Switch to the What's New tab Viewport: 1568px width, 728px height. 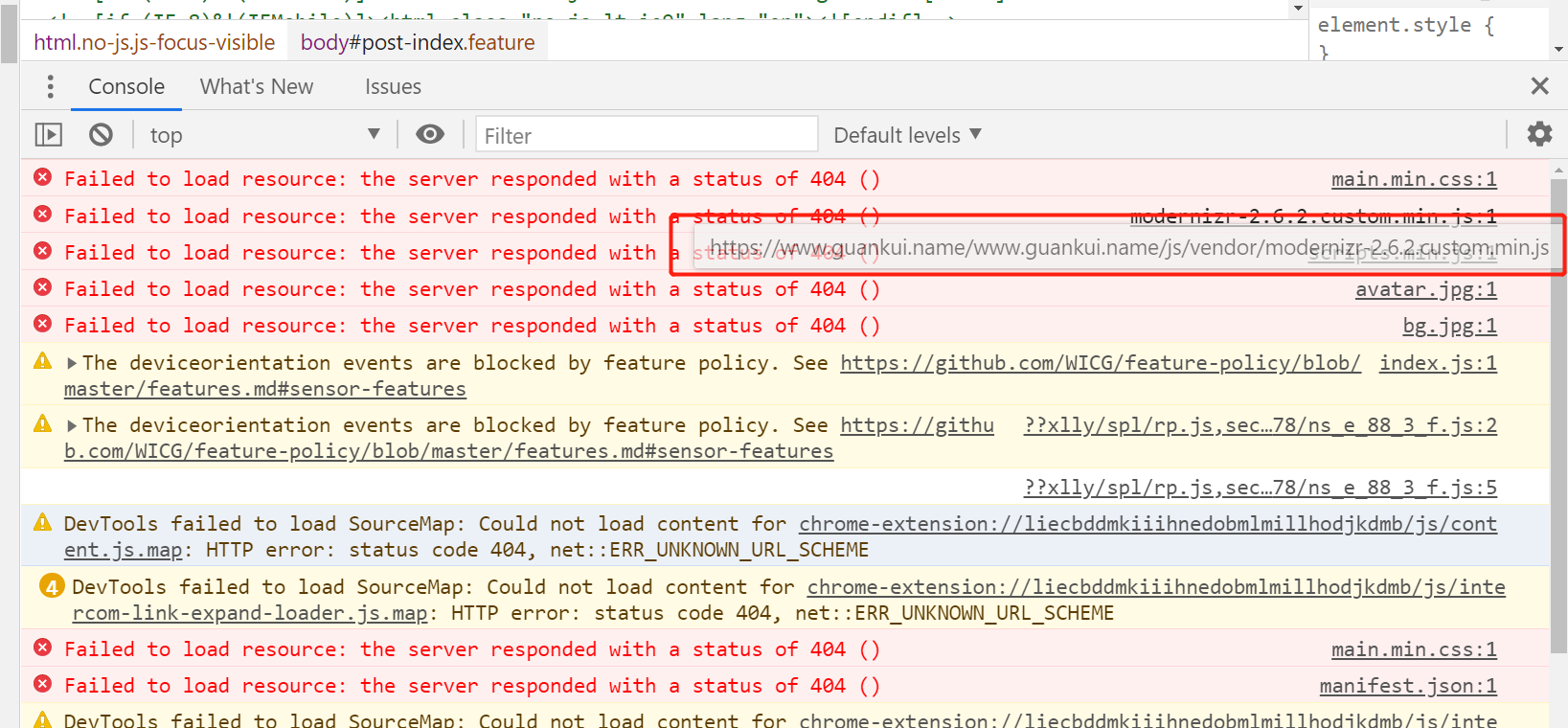pyautogui.click(x=257, y=86)
